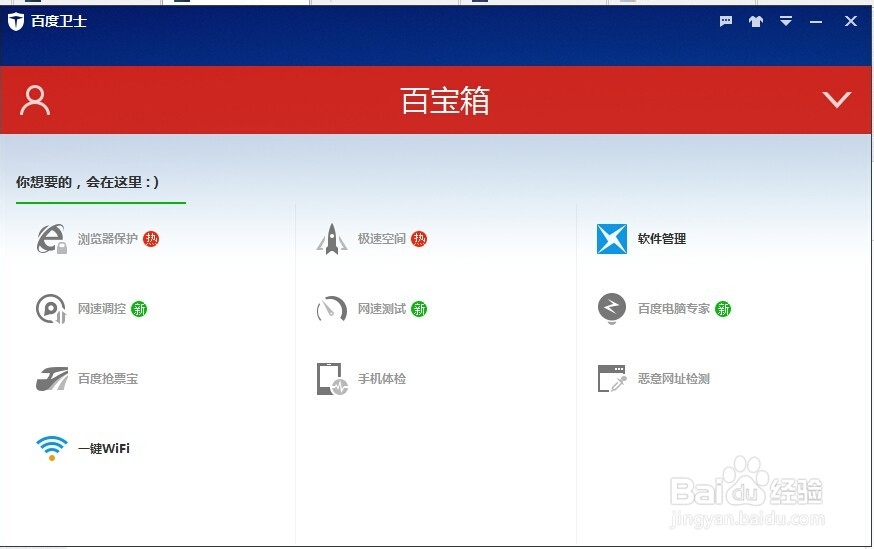Click the 浏览器保护 label
This screenshot has width=874, height=549.
tap(108, 239)
